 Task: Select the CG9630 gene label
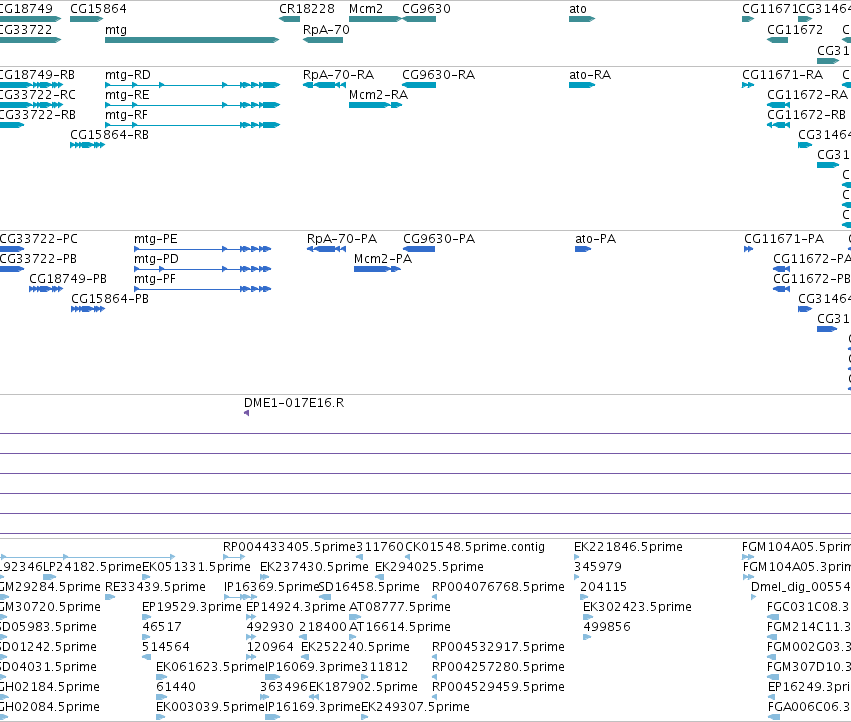coord(427,9)
